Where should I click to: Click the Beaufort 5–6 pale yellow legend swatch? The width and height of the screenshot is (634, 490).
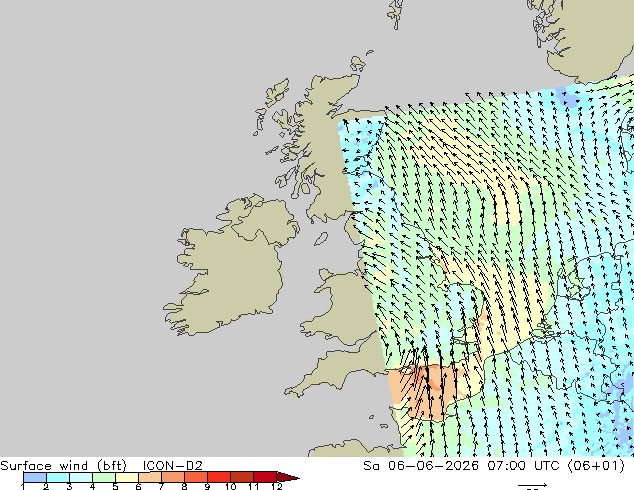tap(127, 477)
